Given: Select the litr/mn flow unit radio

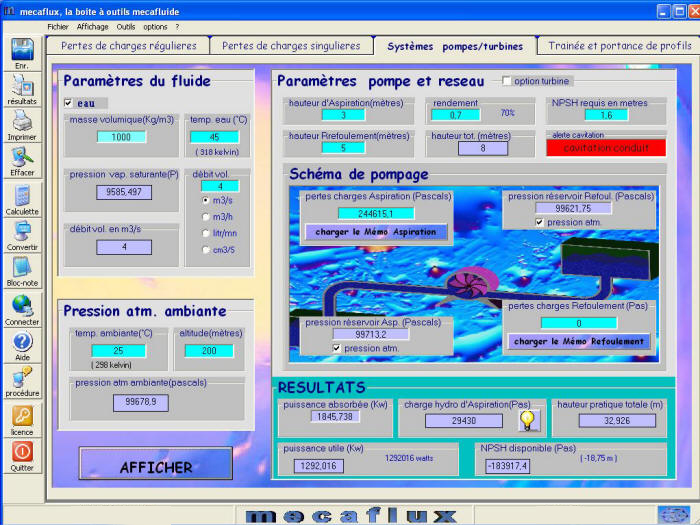Looking at the screenshot, I should pyautogui.click(x=205, y=233).
